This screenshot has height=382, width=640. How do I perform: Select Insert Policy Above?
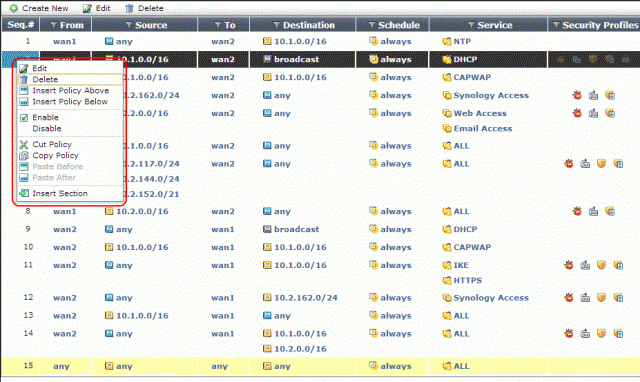click(x=71, y=90)
